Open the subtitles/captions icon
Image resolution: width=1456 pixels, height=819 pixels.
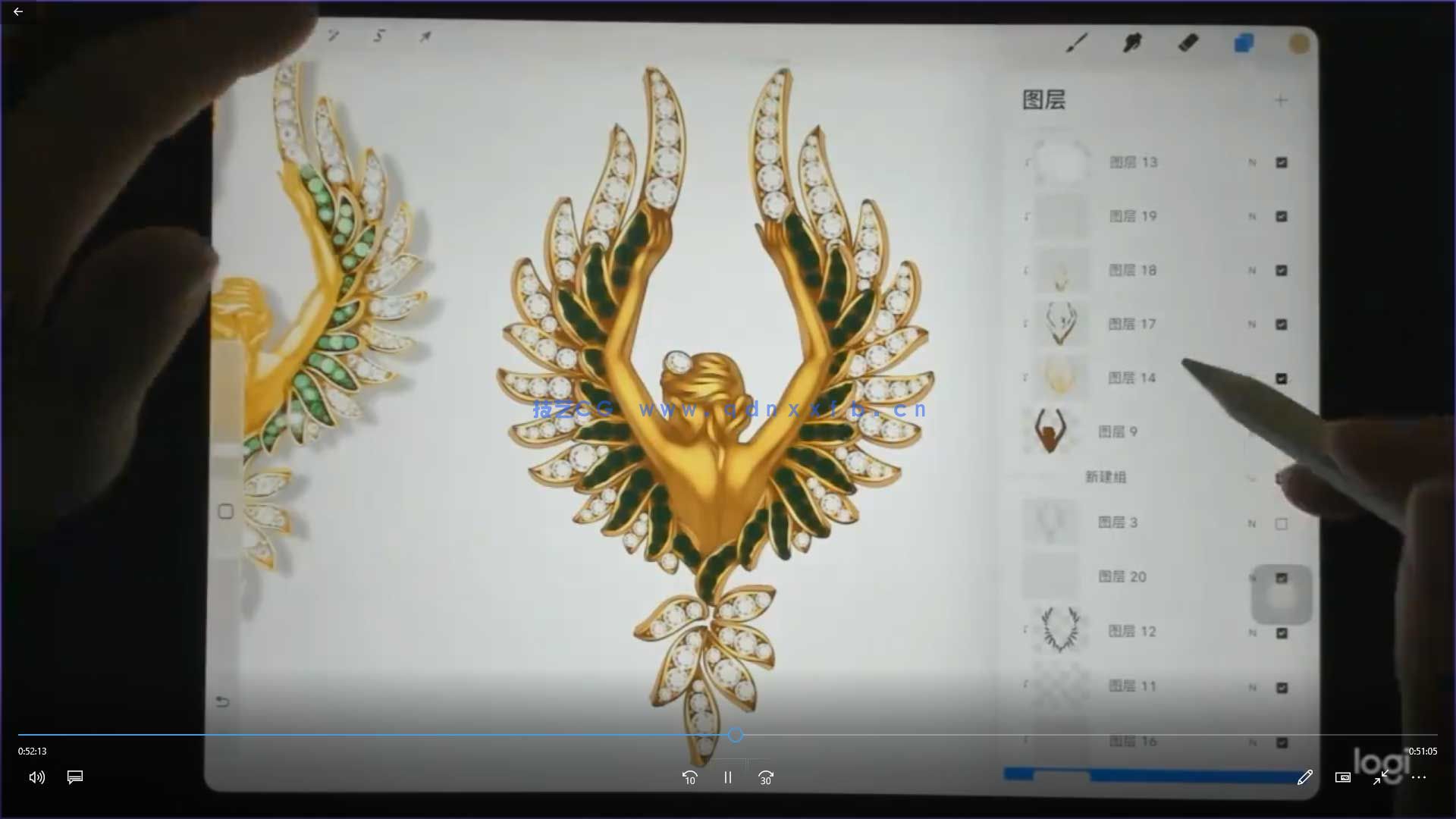[75, 777]
